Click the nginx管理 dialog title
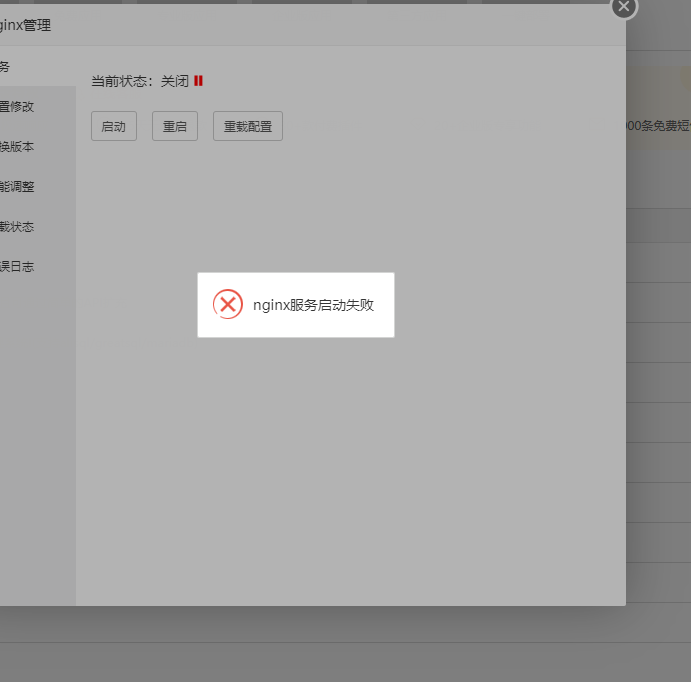 pyautogui.click(x=26, y=25)
